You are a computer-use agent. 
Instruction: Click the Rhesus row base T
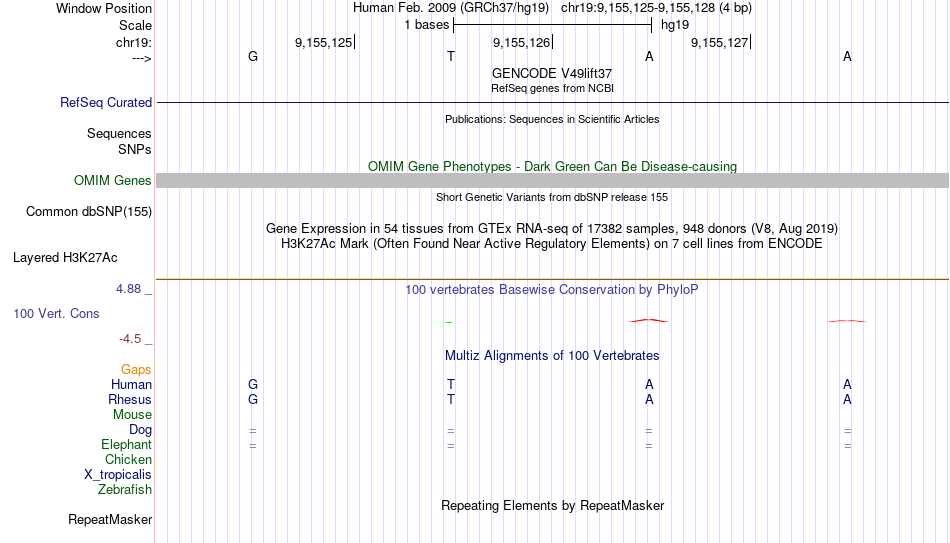(x=451, y=399)
